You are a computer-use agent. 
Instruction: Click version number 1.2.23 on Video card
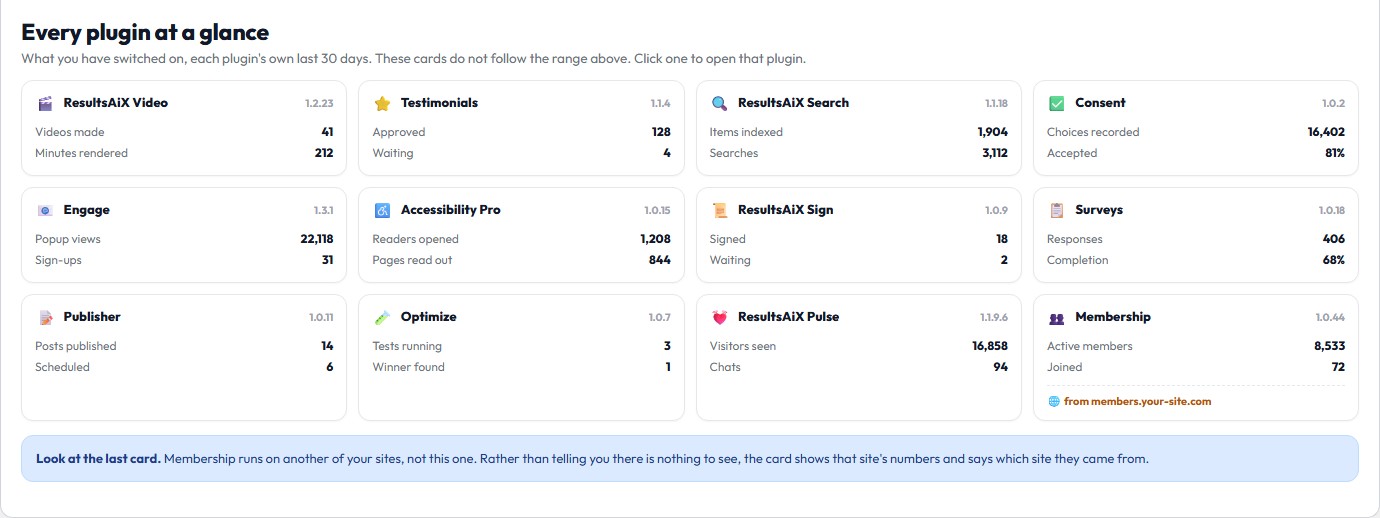(x=319, y=103)
